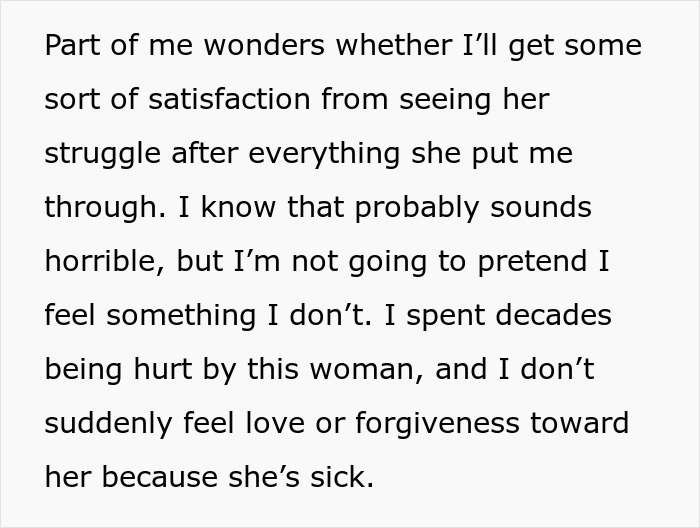Click the word "forgiveness"
700x528 pixels.
click(x=438, y=424)
